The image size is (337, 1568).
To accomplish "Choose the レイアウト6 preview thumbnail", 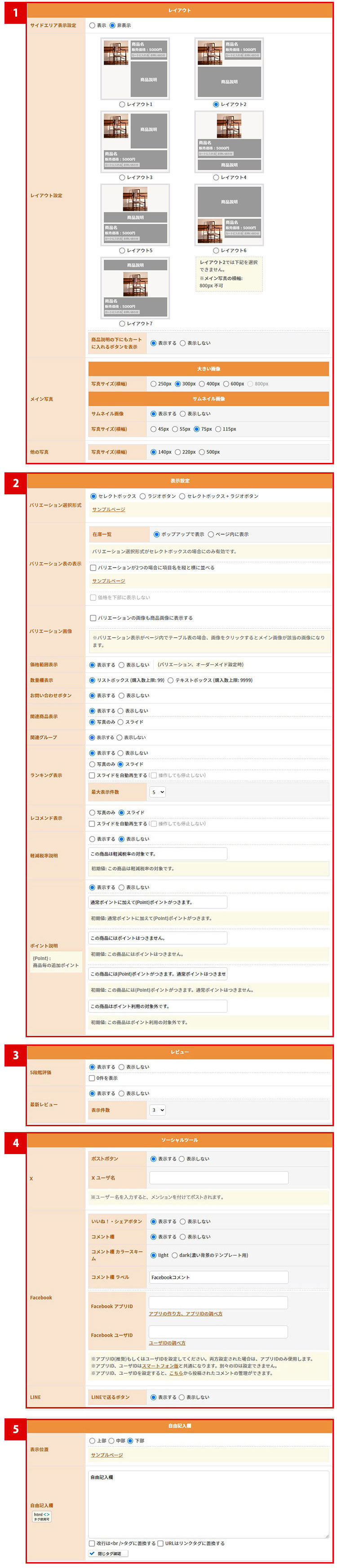I will tap(229, 215).
